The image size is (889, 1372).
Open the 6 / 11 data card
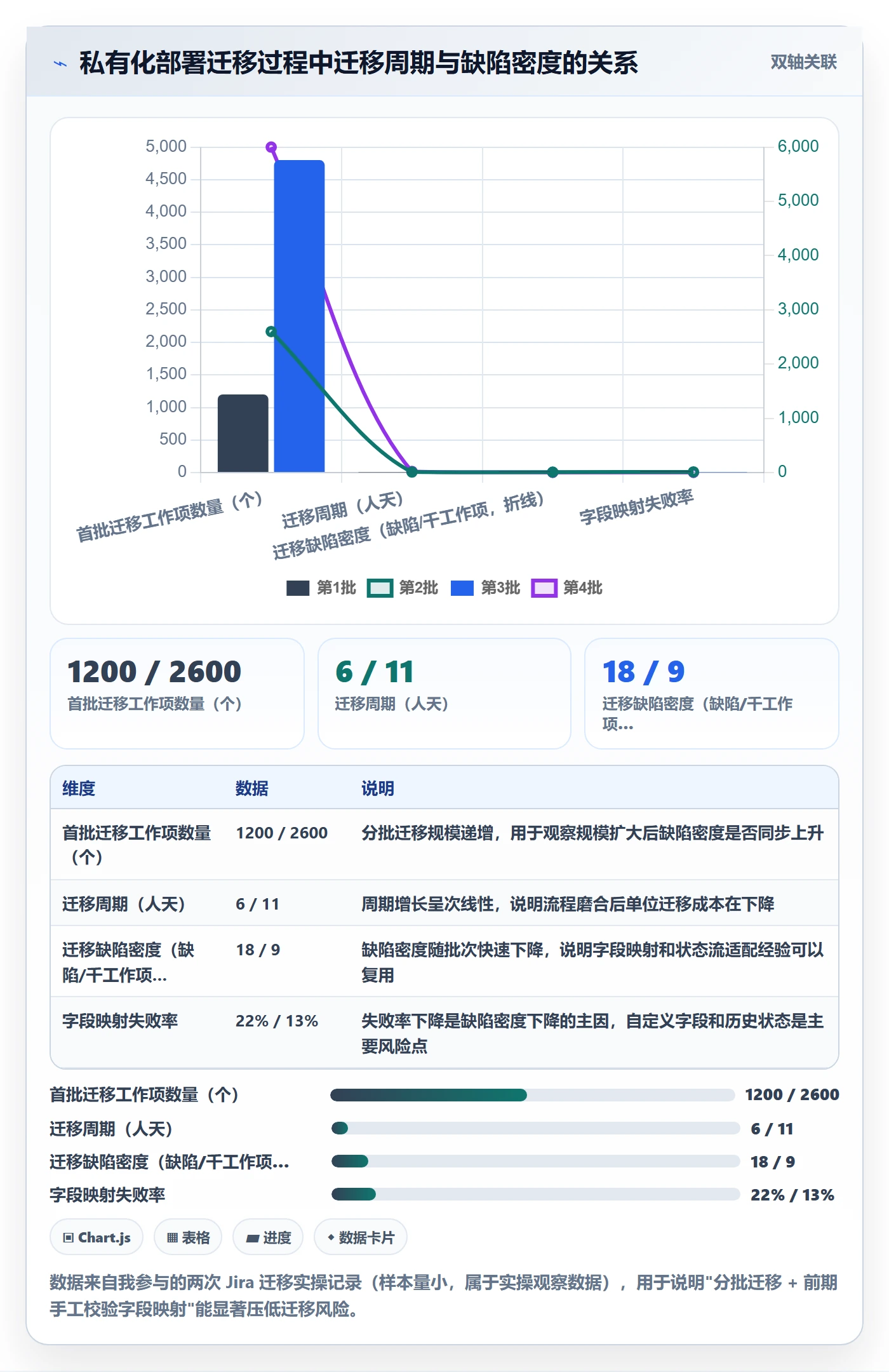tap(444, 694)
